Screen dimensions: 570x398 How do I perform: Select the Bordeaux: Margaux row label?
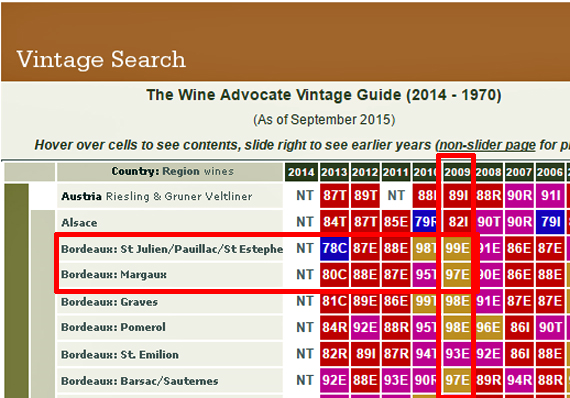coord(114,275)
